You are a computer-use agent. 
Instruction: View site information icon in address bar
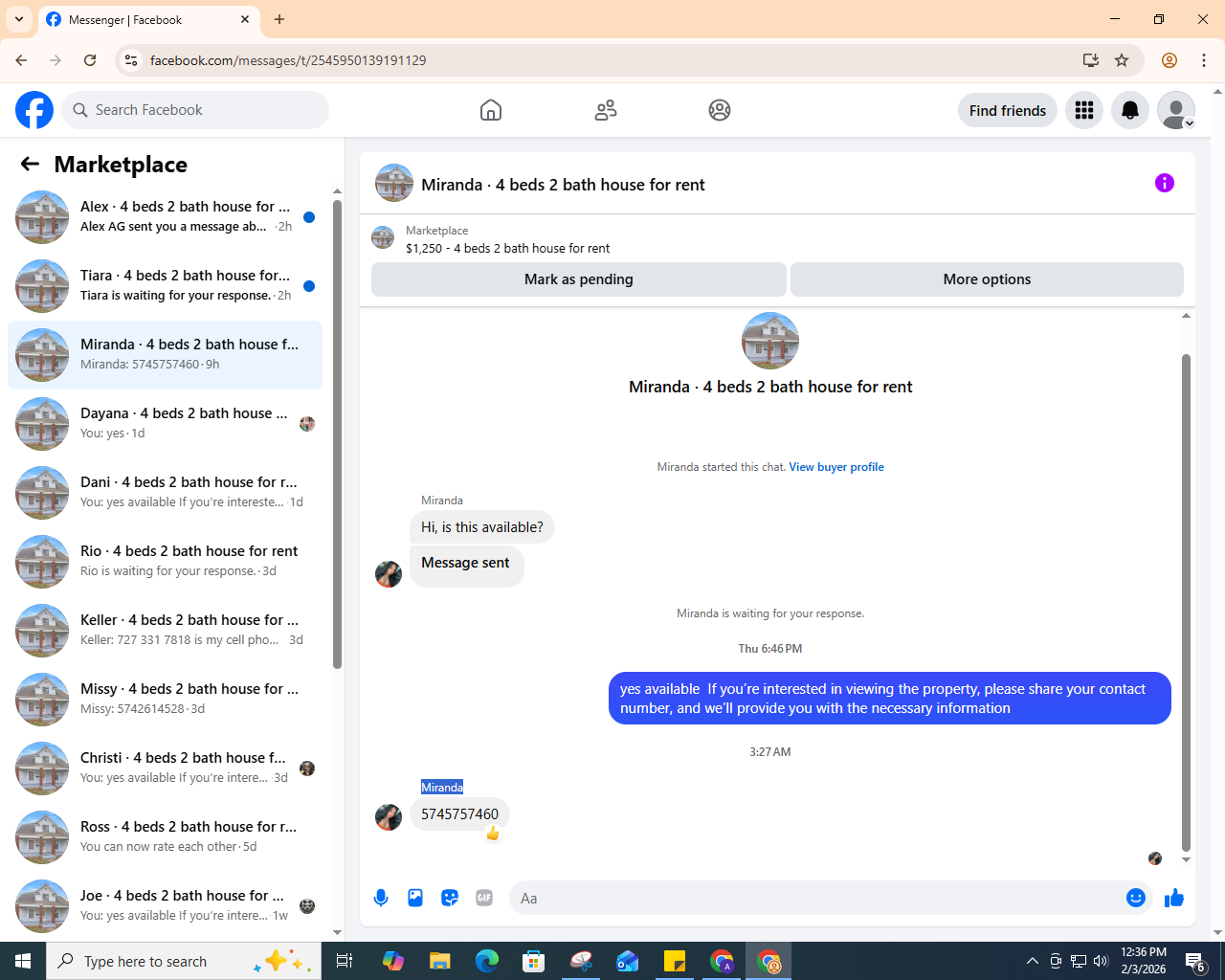tap(131, 60)
